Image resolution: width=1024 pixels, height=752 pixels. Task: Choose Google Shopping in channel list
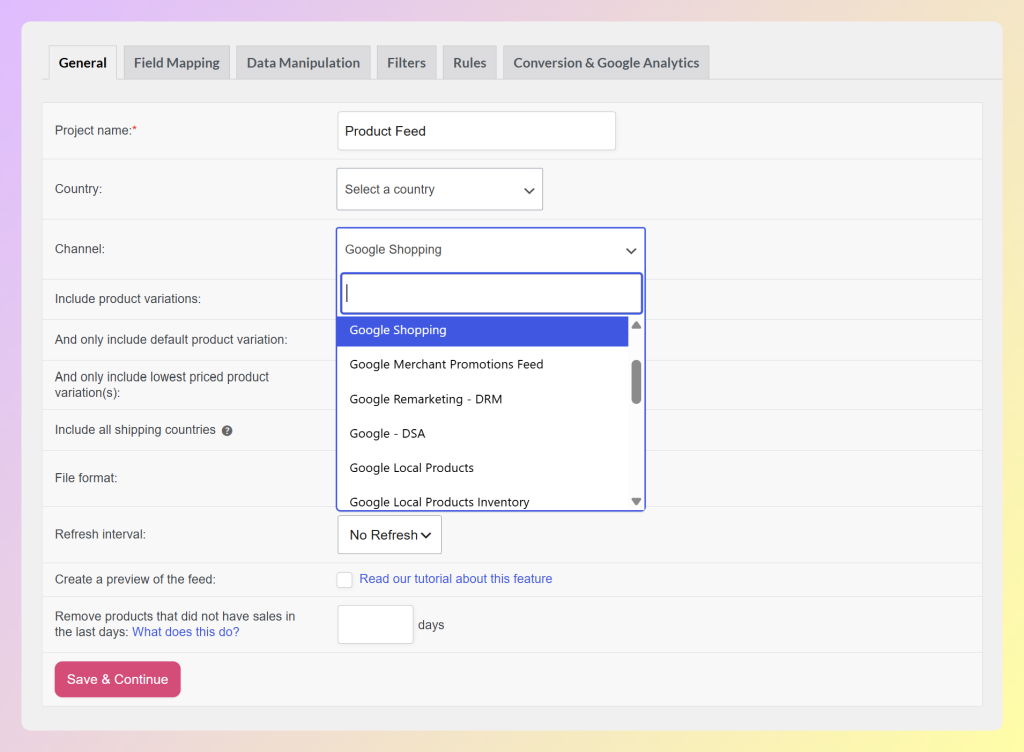point(483,330)
